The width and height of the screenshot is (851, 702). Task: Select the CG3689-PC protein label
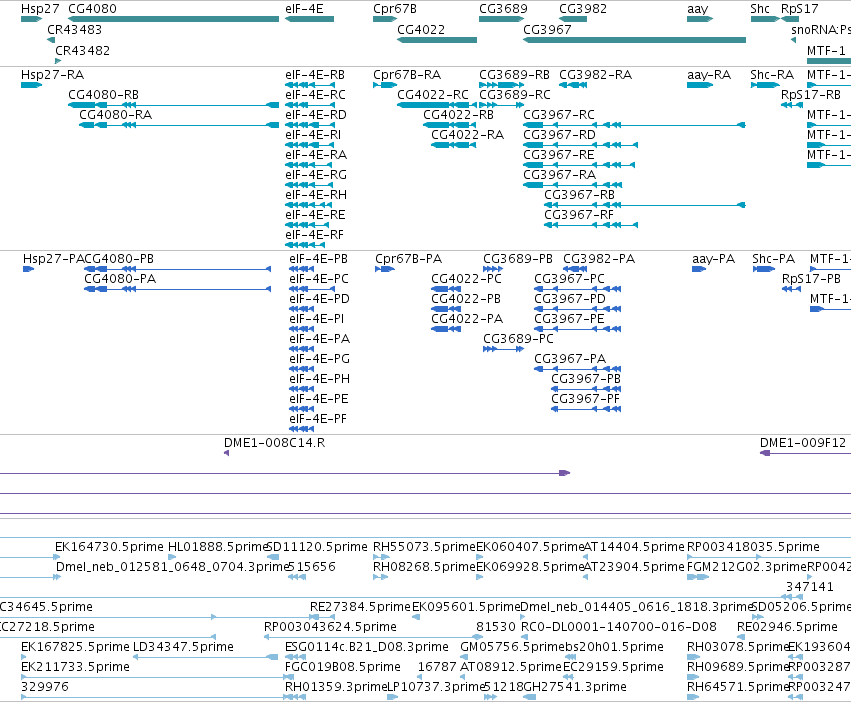pyautogui.click(x=518, y=338)
